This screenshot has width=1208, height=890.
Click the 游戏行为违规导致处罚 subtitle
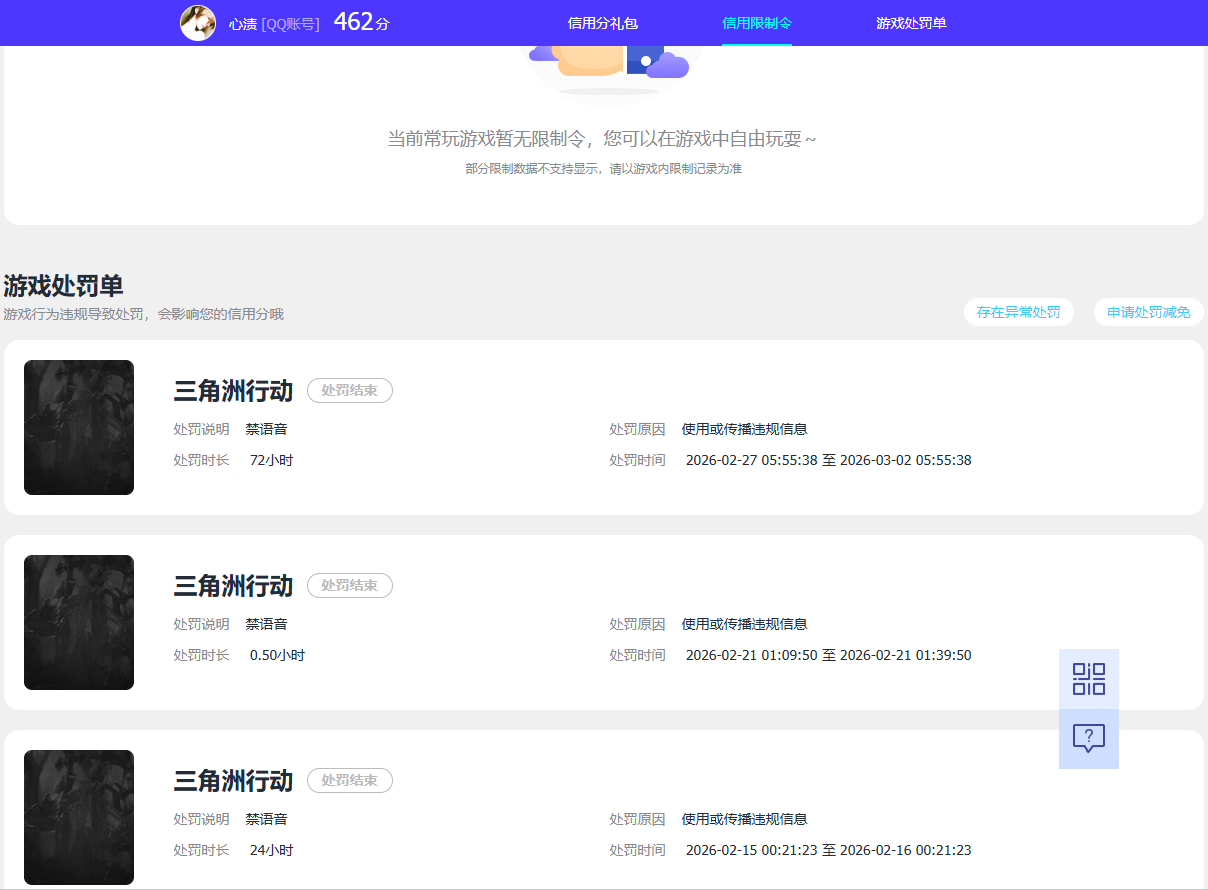tap(144, 314)
